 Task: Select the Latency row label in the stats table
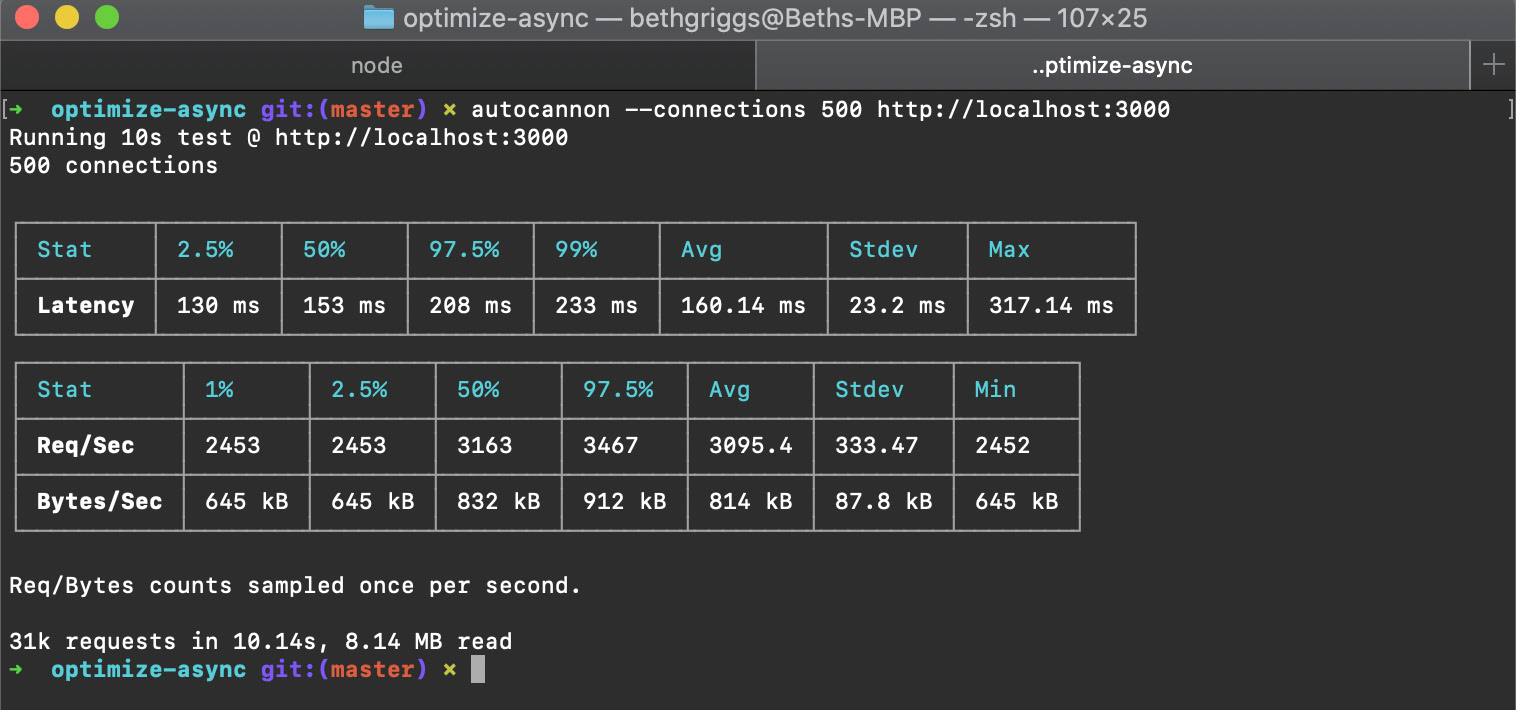(x=85, y=306)
